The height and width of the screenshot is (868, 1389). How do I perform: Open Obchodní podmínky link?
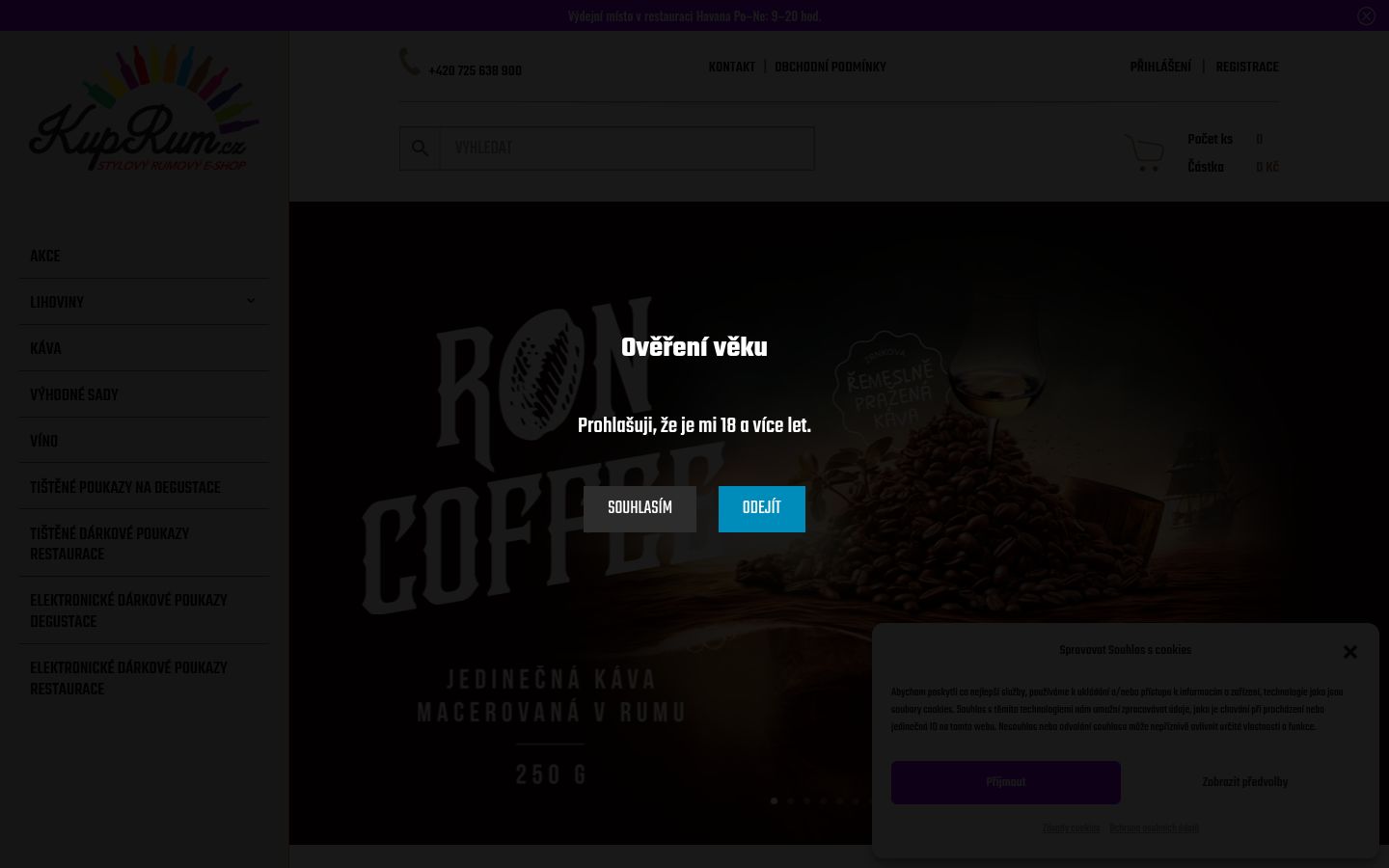(x=831, y=68)
